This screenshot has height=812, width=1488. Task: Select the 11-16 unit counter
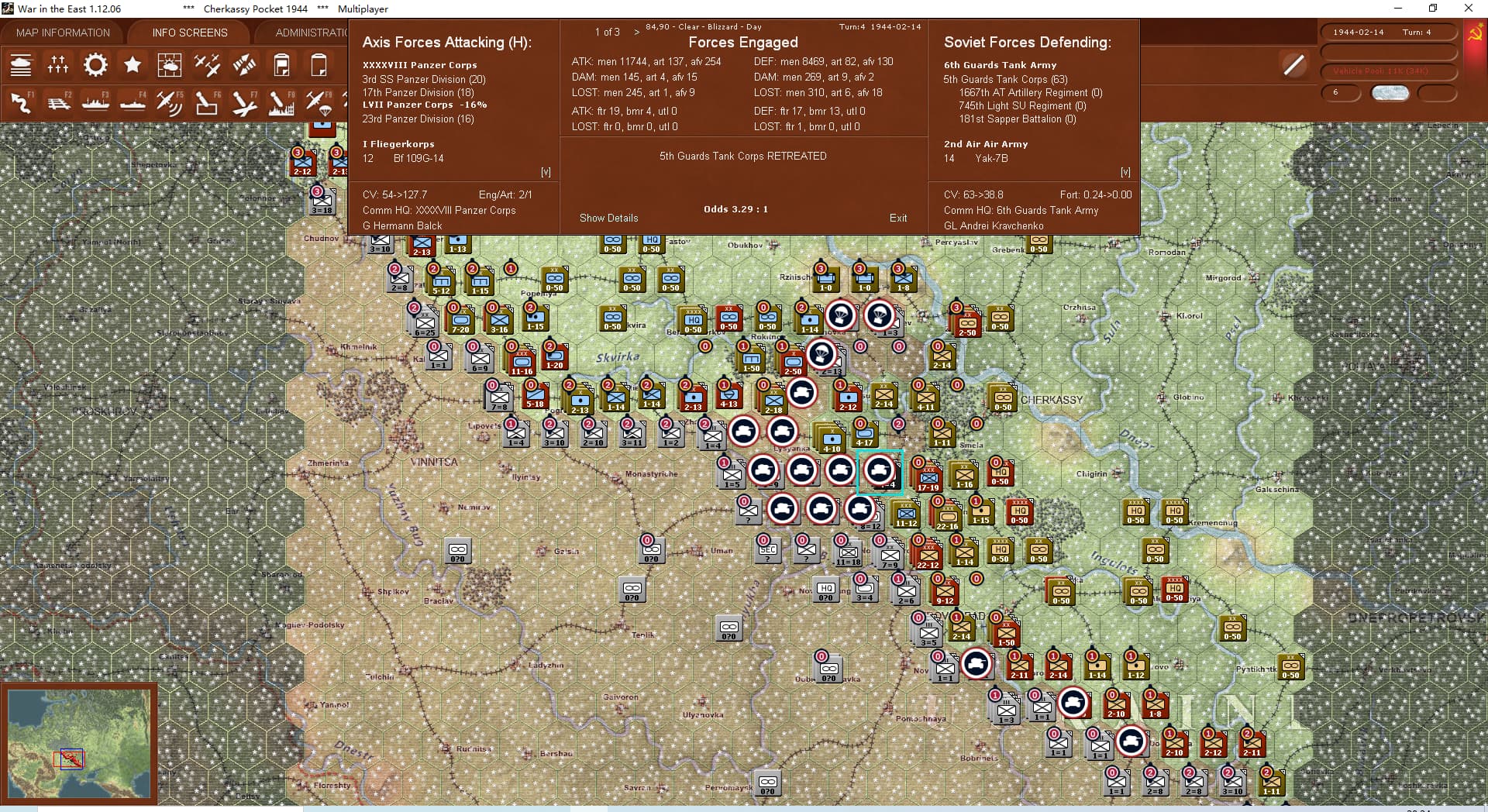tap(522, 362)
